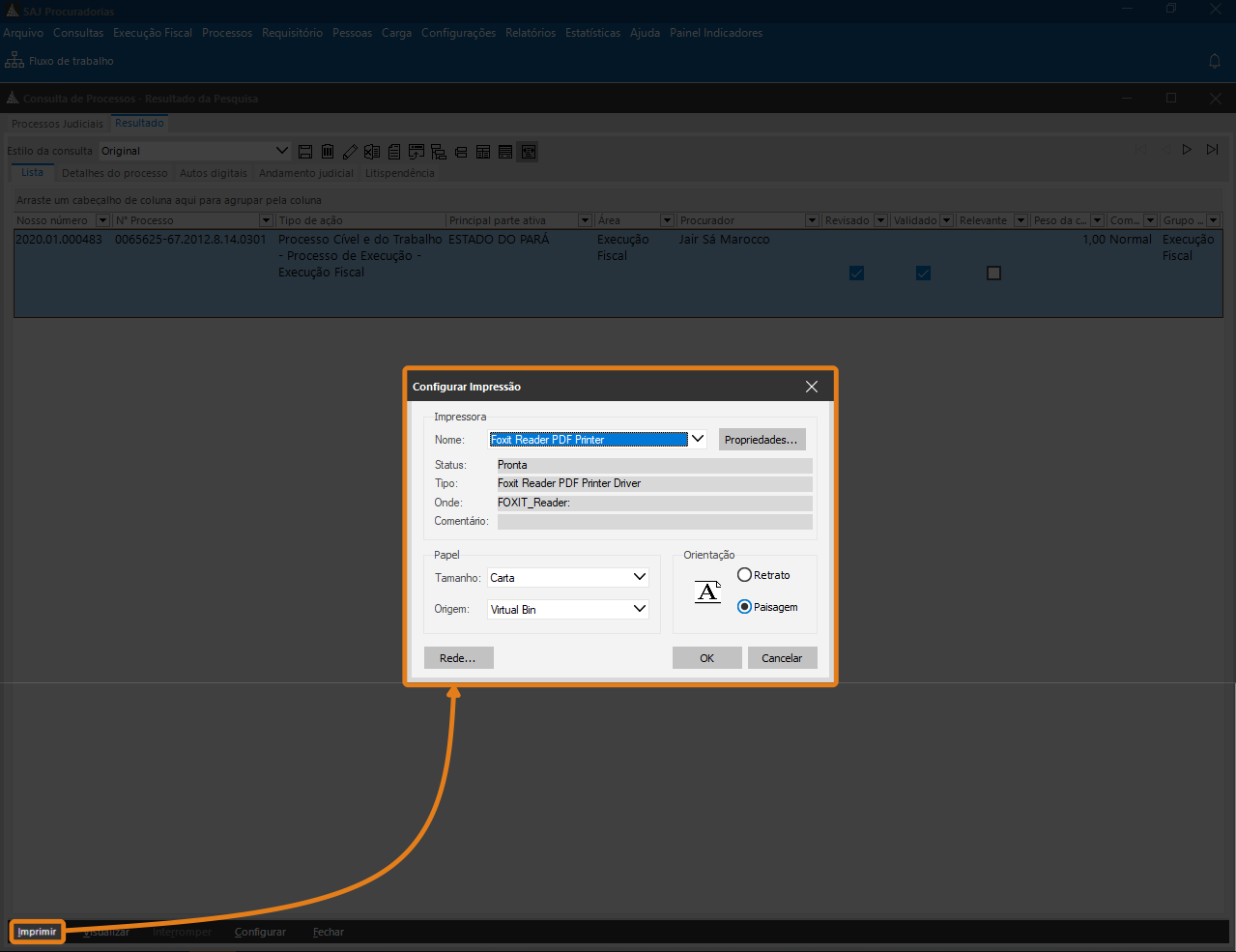1236x952 pixels.
Task: Open the Consultas menu
Action: [78, 33]
